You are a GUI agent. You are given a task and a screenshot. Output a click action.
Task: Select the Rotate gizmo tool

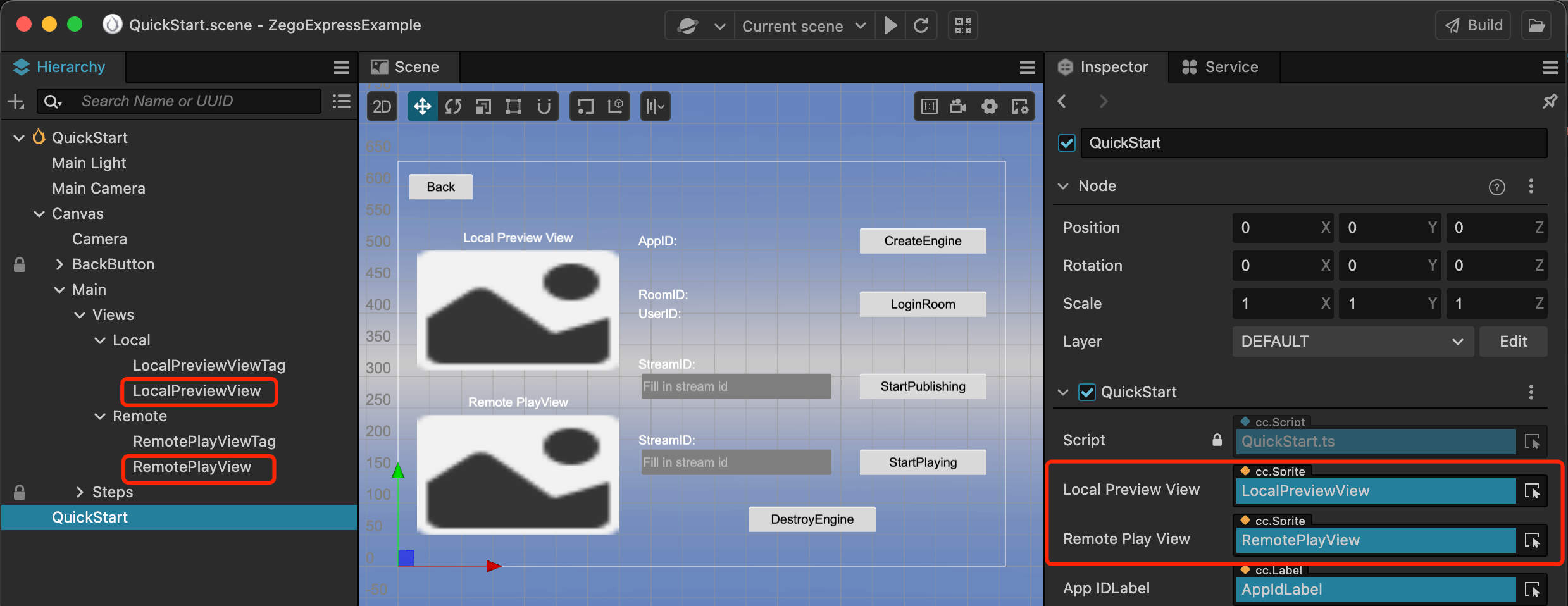coord(452,106)
